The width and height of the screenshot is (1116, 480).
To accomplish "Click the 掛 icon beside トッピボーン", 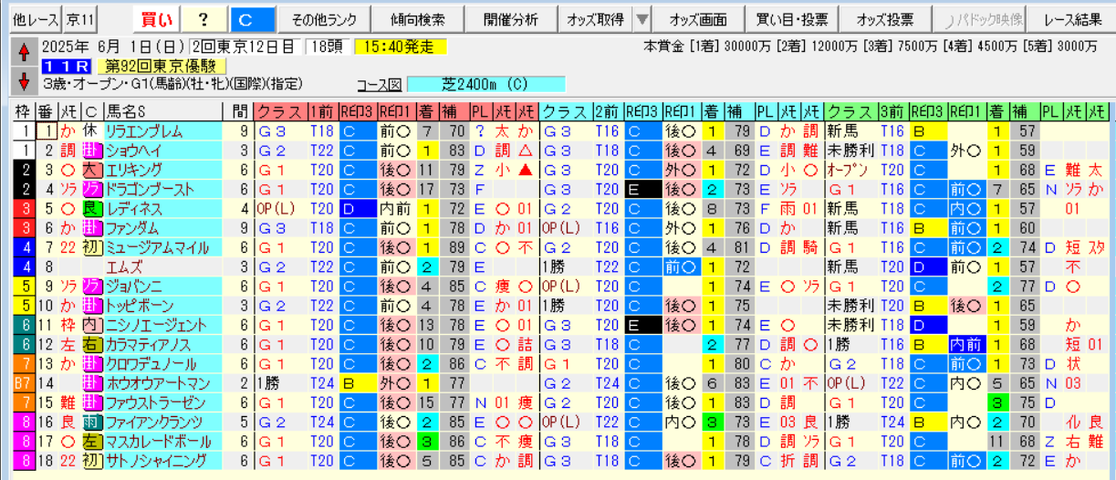I will (91, 306).
